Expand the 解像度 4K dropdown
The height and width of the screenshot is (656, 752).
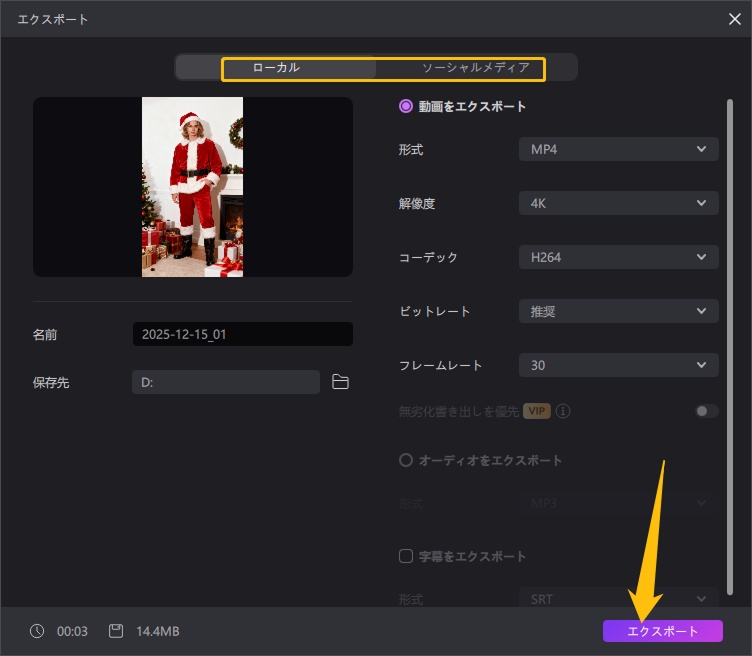tap(618, 203)
